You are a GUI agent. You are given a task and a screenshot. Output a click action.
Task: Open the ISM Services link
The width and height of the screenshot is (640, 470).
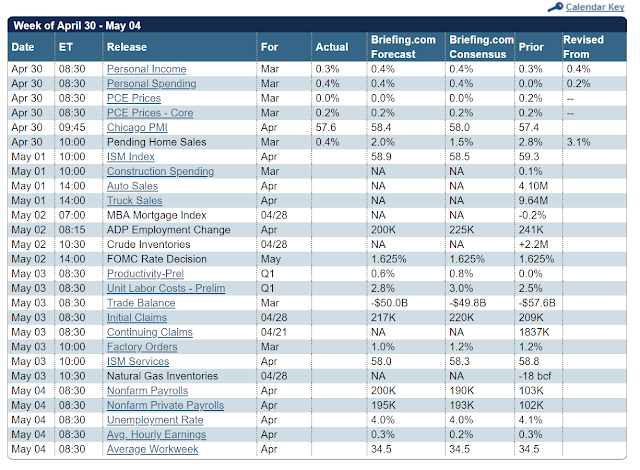coord(138,361)
